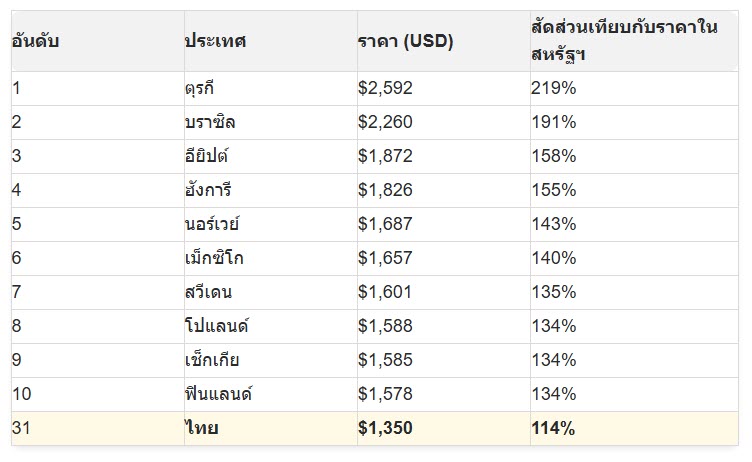Select the ฟินแลนด์ country cell
752x462 pixels.
point(271,394)
